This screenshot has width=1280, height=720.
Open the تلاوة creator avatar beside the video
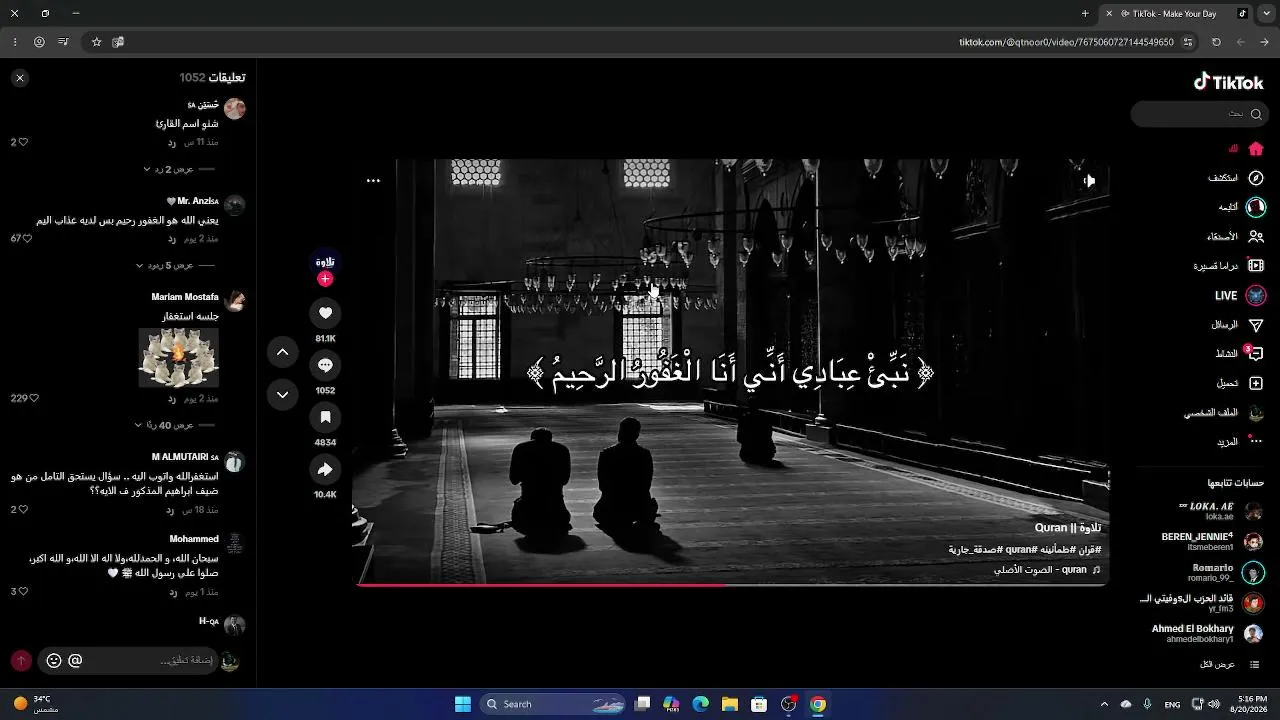tap(325, 262)
